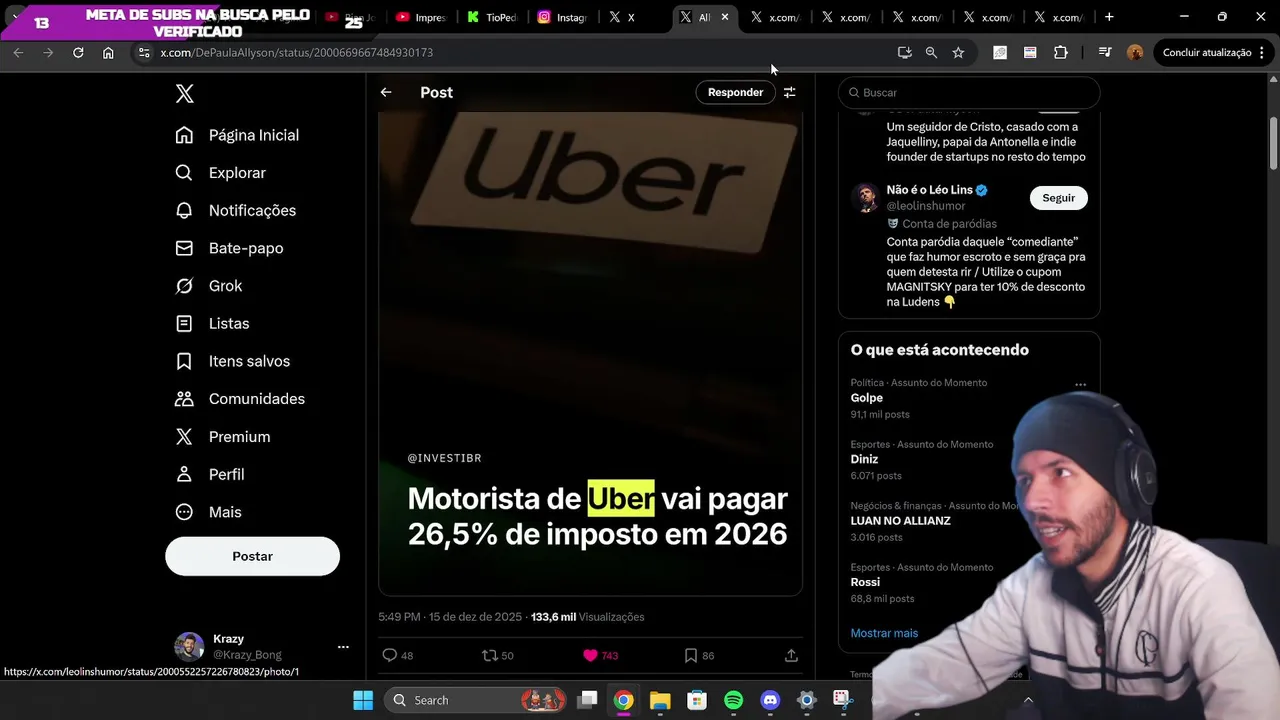Screen dimensions: 1280x720
Task: Click the Premium X icon
Action: click(184, 437)
